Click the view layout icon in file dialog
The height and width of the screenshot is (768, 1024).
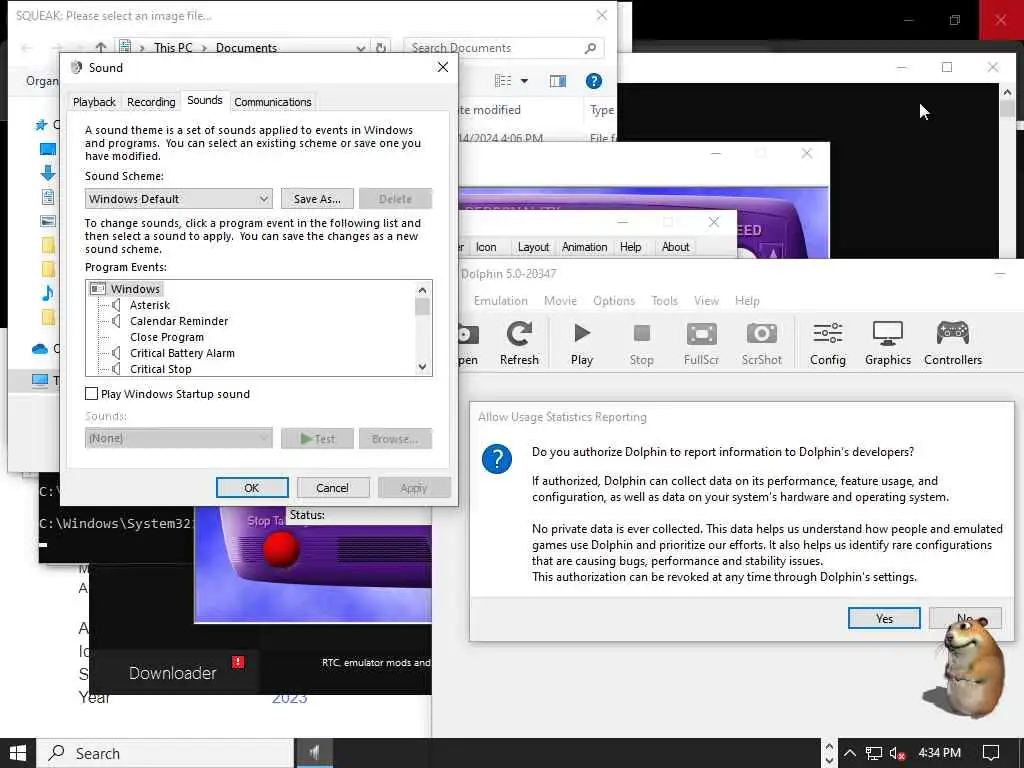coord(503,81)
